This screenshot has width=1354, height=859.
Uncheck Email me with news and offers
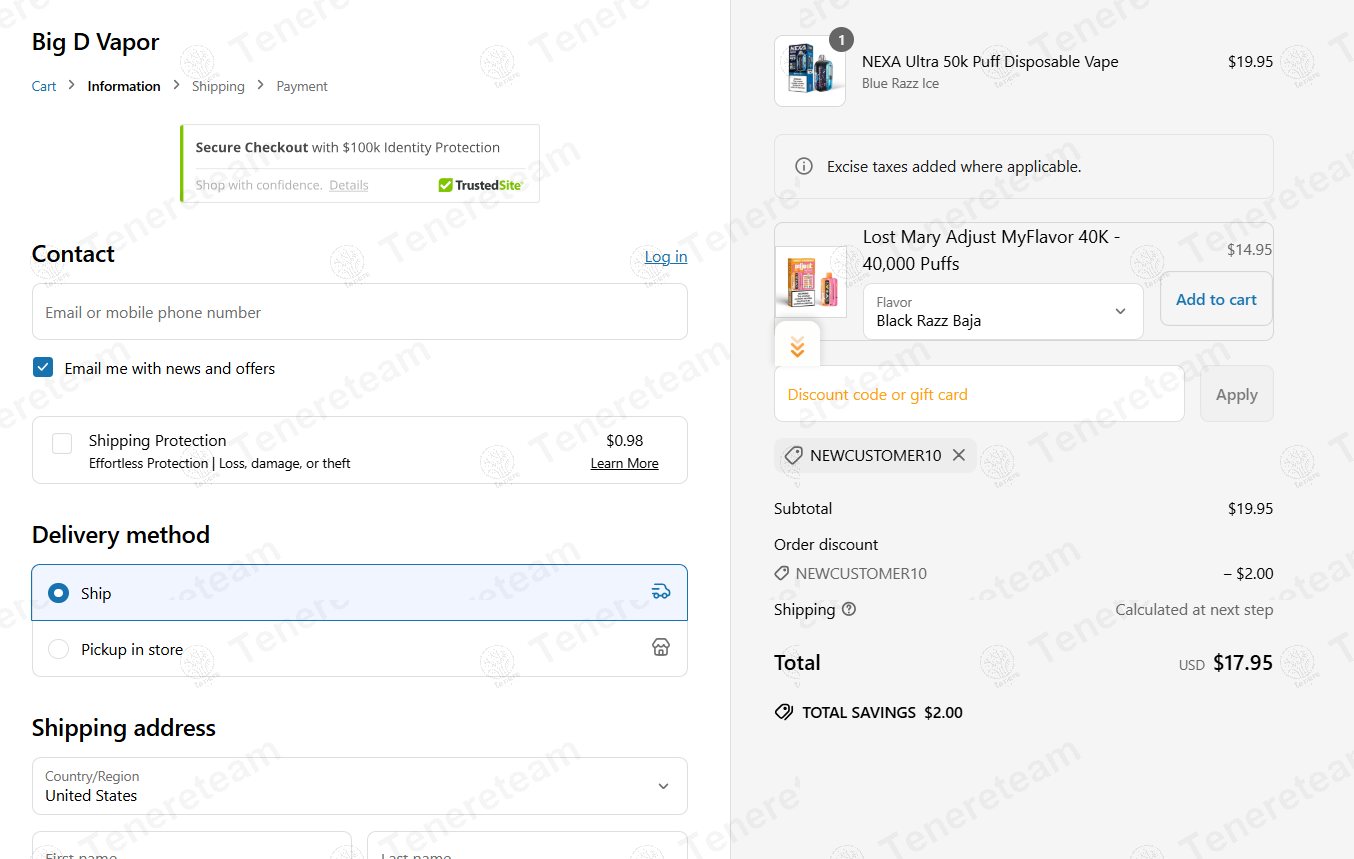coord(43,367)
